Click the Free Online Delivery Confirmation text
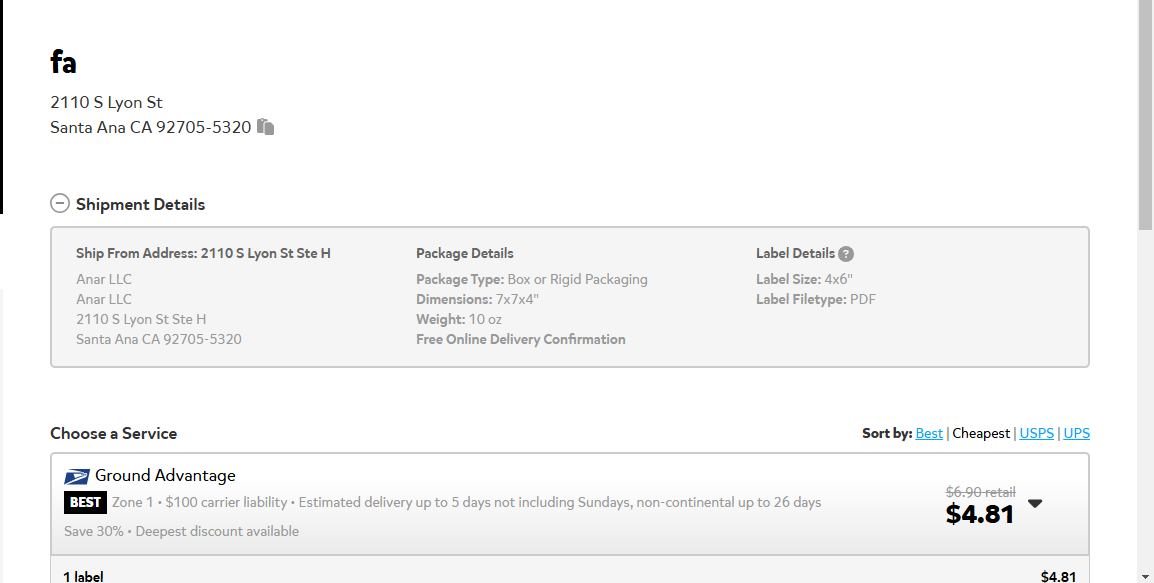Viewport: 1154px width, 583px height. click(x=520, y=339)
